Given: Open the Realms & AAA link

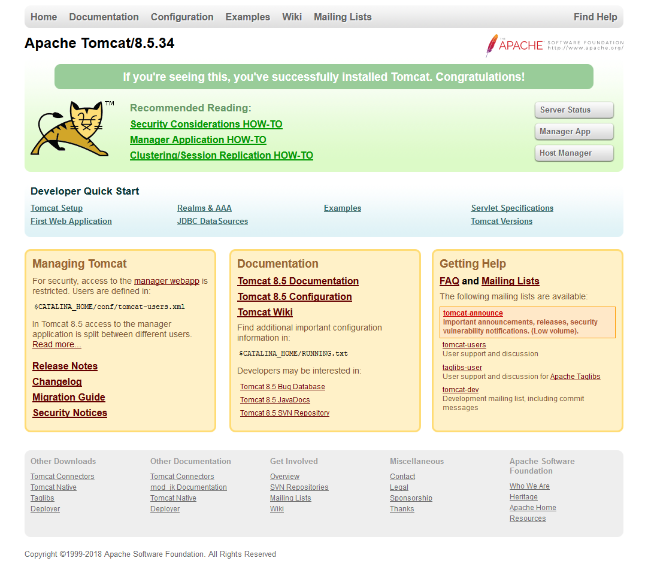Looking at the screenshot, I should [204, 208].
